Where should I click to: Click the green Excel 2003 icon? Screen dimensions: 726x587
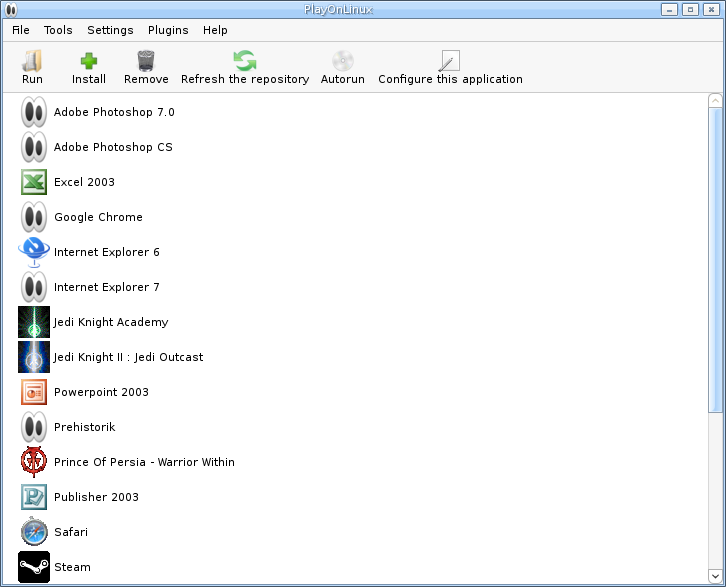point(34,182)
